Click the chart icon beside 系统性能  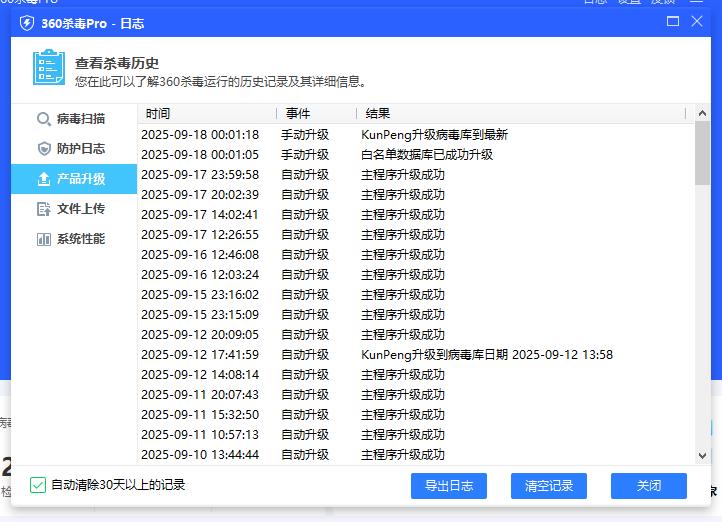click(44, 239)
